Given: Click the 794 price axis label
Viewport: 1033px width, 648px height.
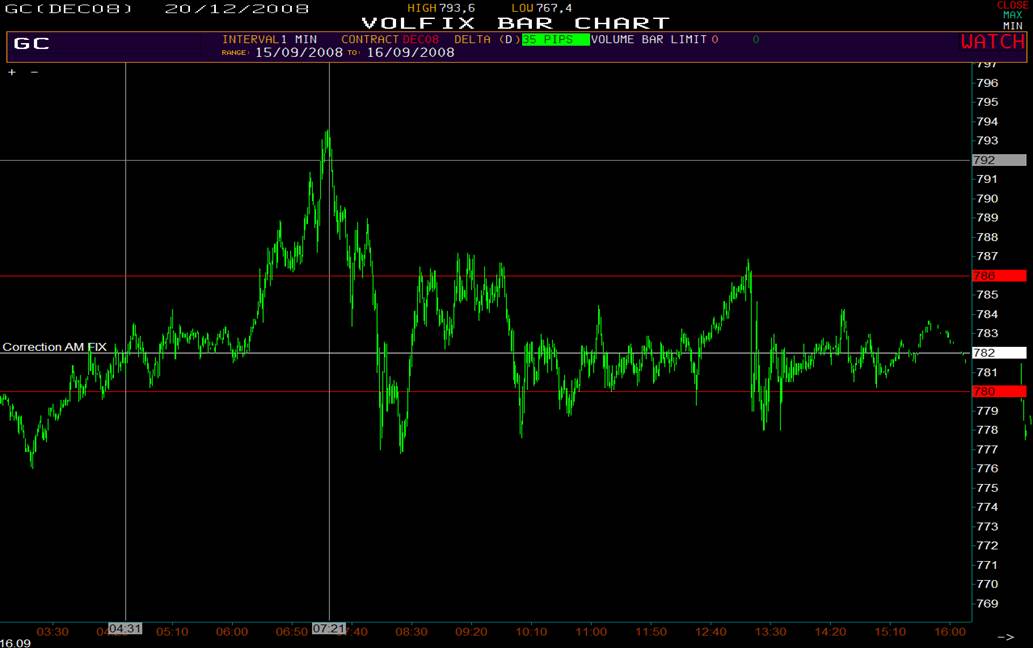Looking at the screenshot, I should pyautogui.click(x=988, y=122).
